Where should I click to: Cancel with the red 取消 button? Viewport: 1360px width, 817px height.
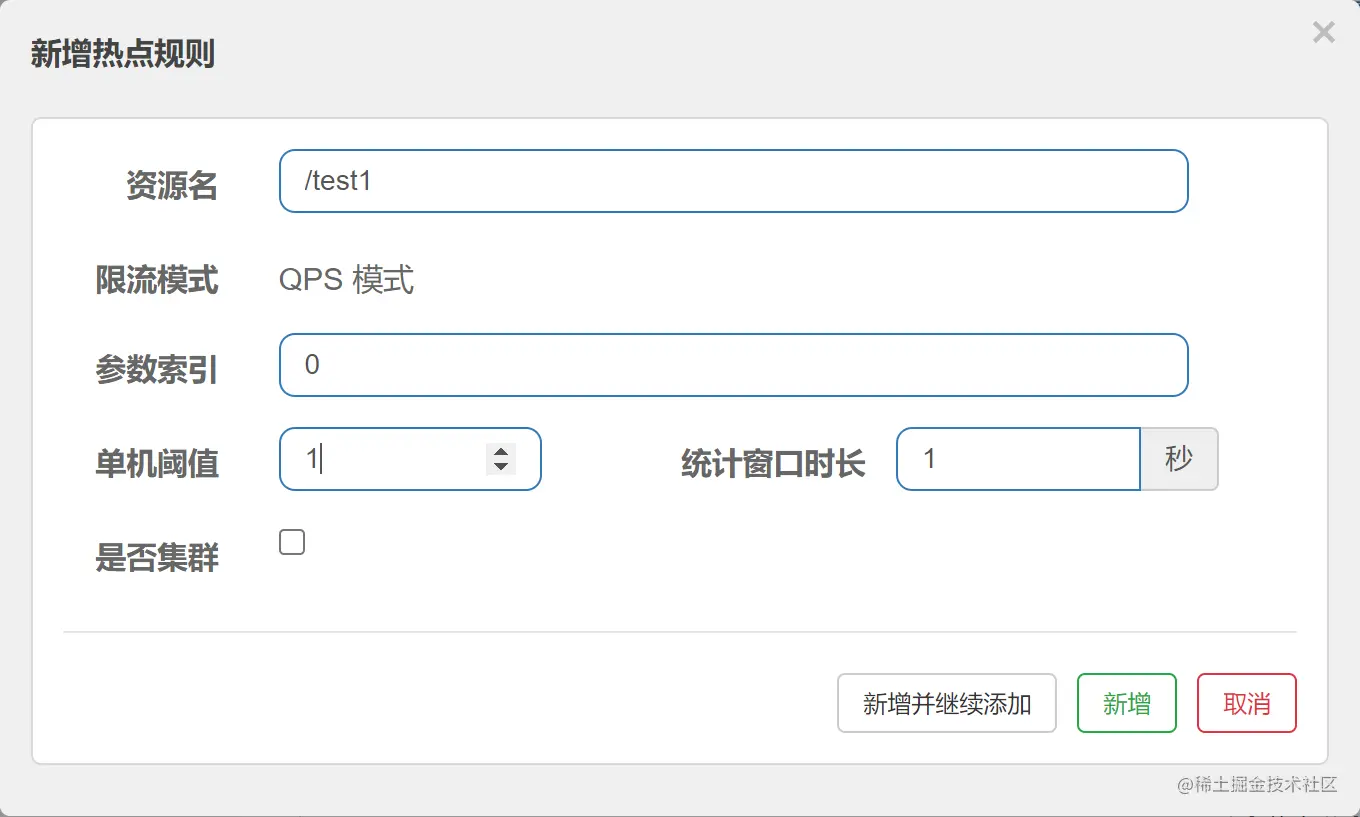tap(1247, 703)
